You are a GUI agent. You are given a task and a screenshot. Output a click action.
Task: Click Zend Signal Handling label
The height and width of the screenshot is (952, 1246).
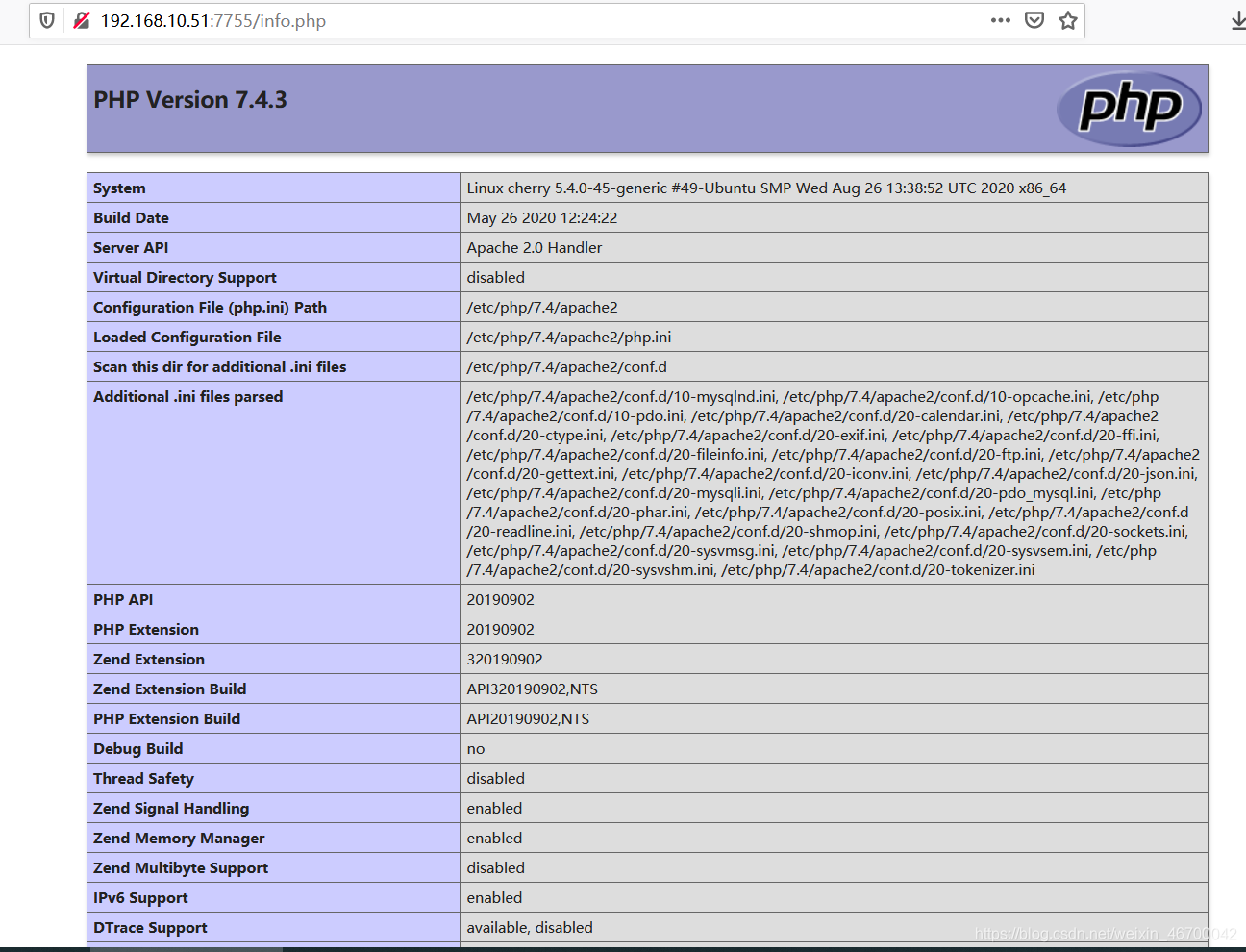point(171,809)
